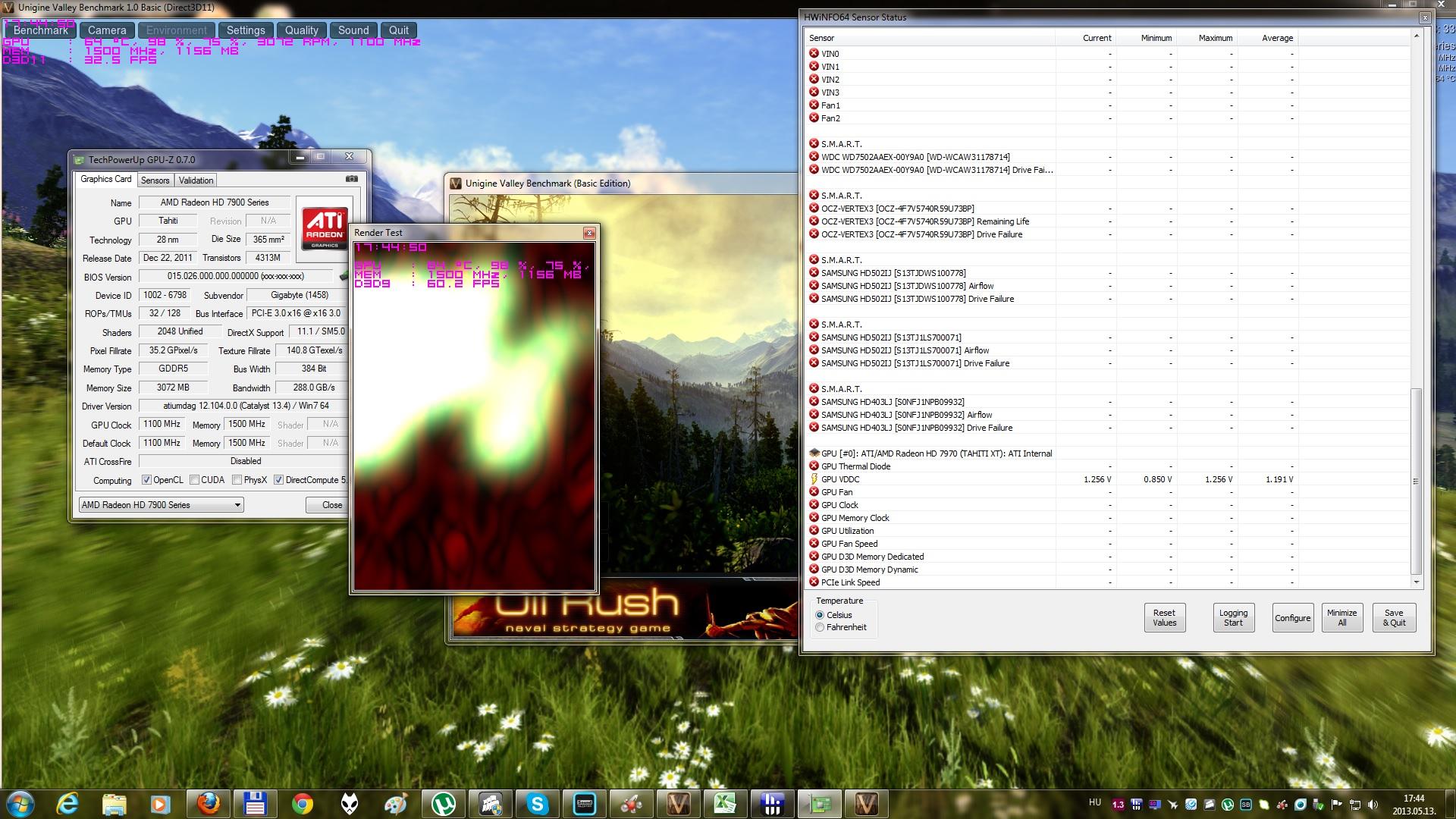The width and height of the screenshot is (1456, 819).
Task: Click the HU language indicator in tray
Action: pos(1095,802)
